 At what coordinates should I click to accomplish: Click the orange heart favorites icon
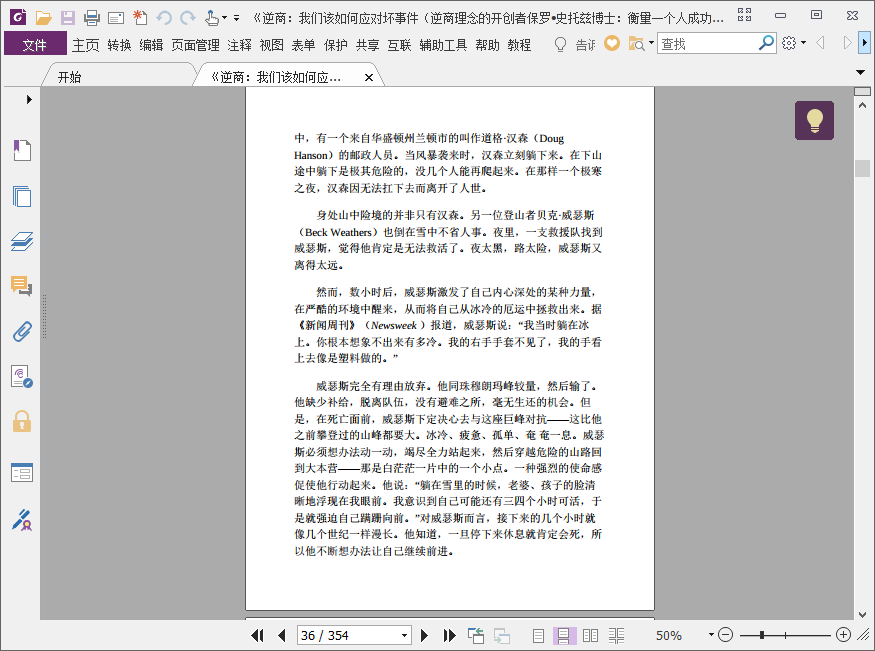click(x=612, y=43)
